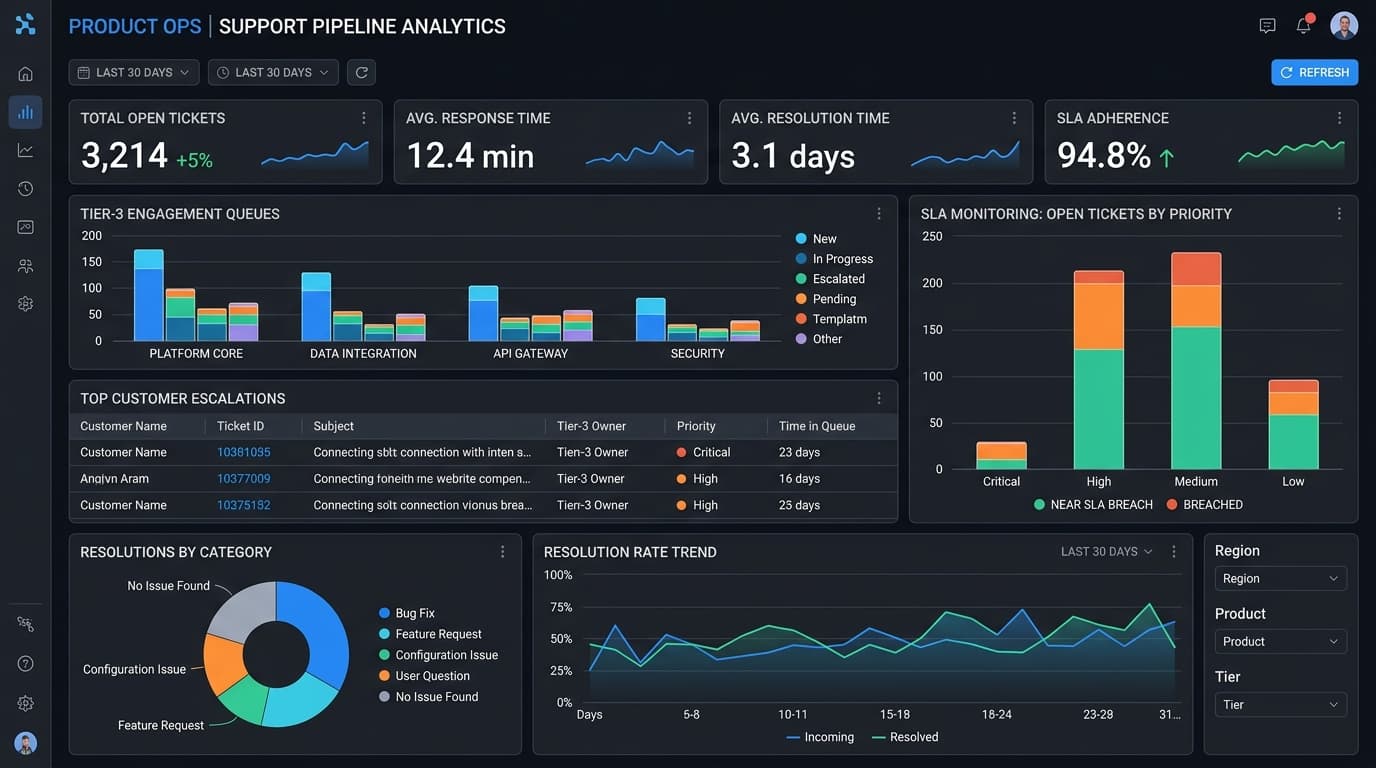
Task: Expand the Region filter dropdown
Action: coord(1280,579)
